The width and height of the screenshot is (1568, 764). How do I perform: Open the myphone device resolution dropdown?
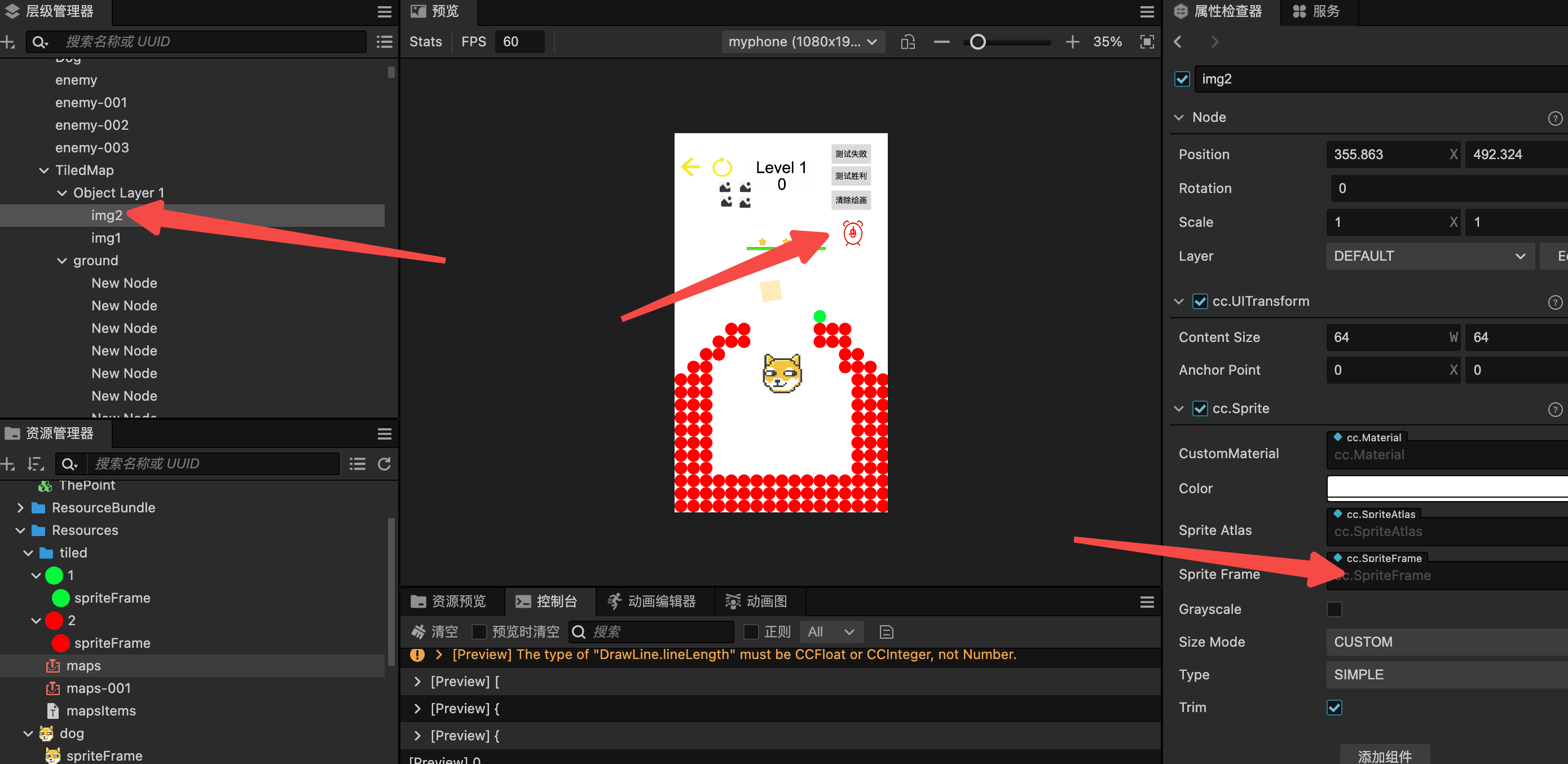(803, 42)
